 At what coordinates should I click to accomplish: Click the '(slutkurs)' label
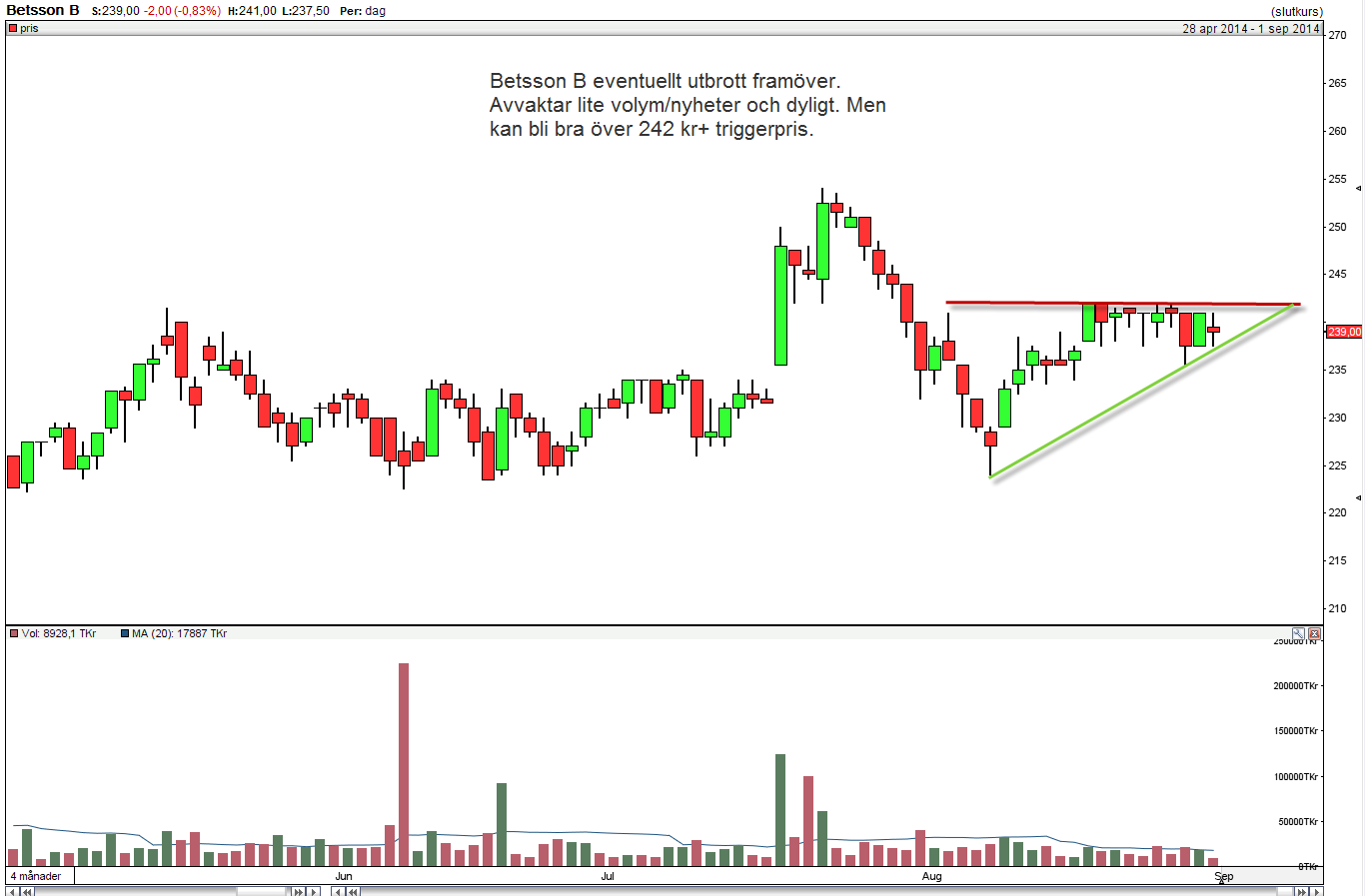coord(1297,11)
